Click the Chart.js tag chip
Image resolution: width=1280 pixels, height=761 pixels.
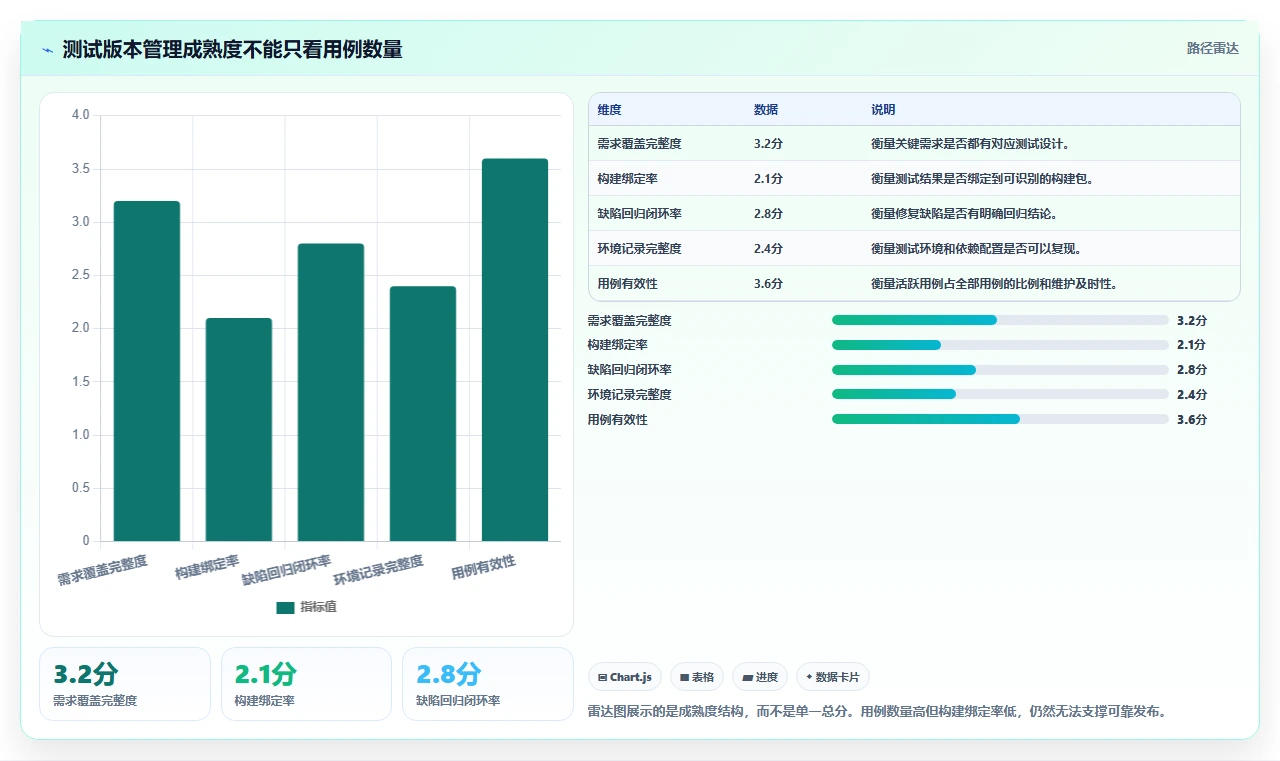(x=625, y=677)
